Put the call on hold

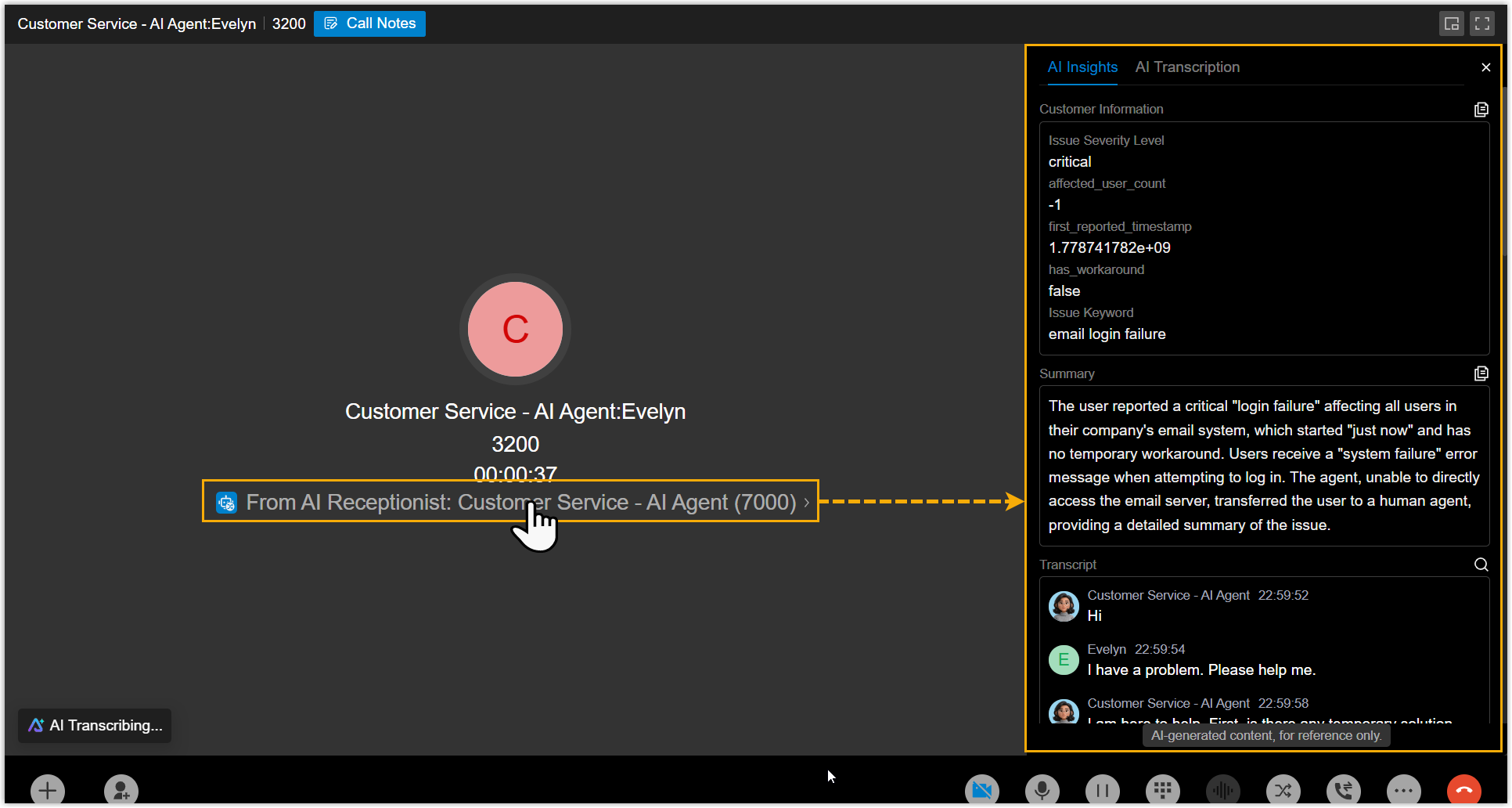tap(1103, 791)
